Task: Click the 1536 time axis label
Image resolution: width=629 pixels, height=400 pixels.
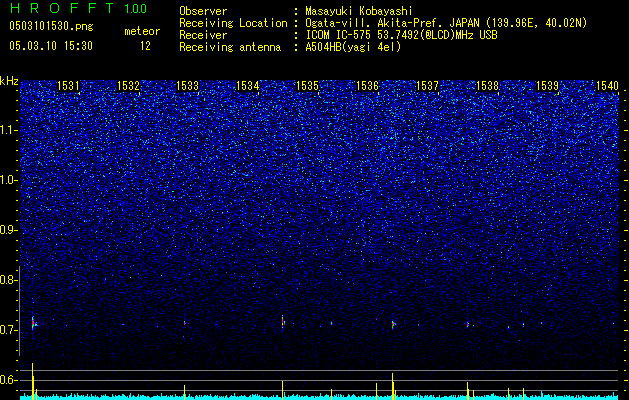Action: point(367,85)
